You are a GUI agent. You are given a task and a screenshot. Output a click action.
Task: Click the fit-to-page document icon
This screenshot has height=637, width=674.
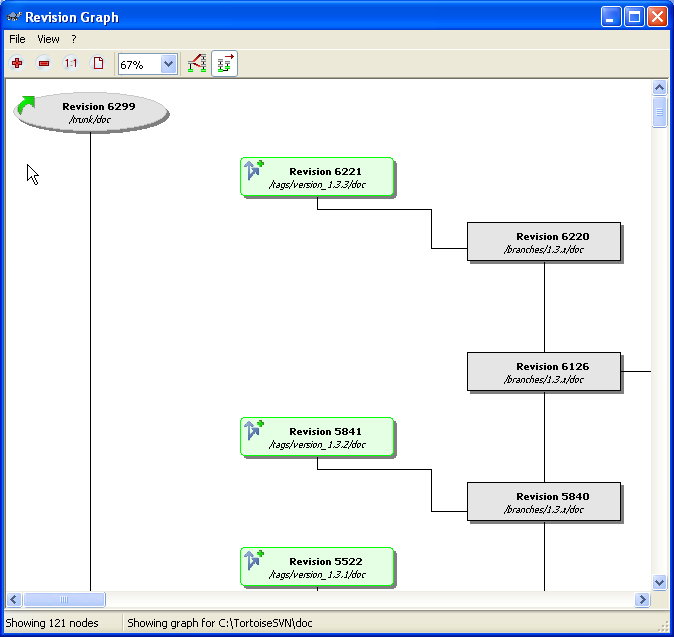tap(98, 64)
